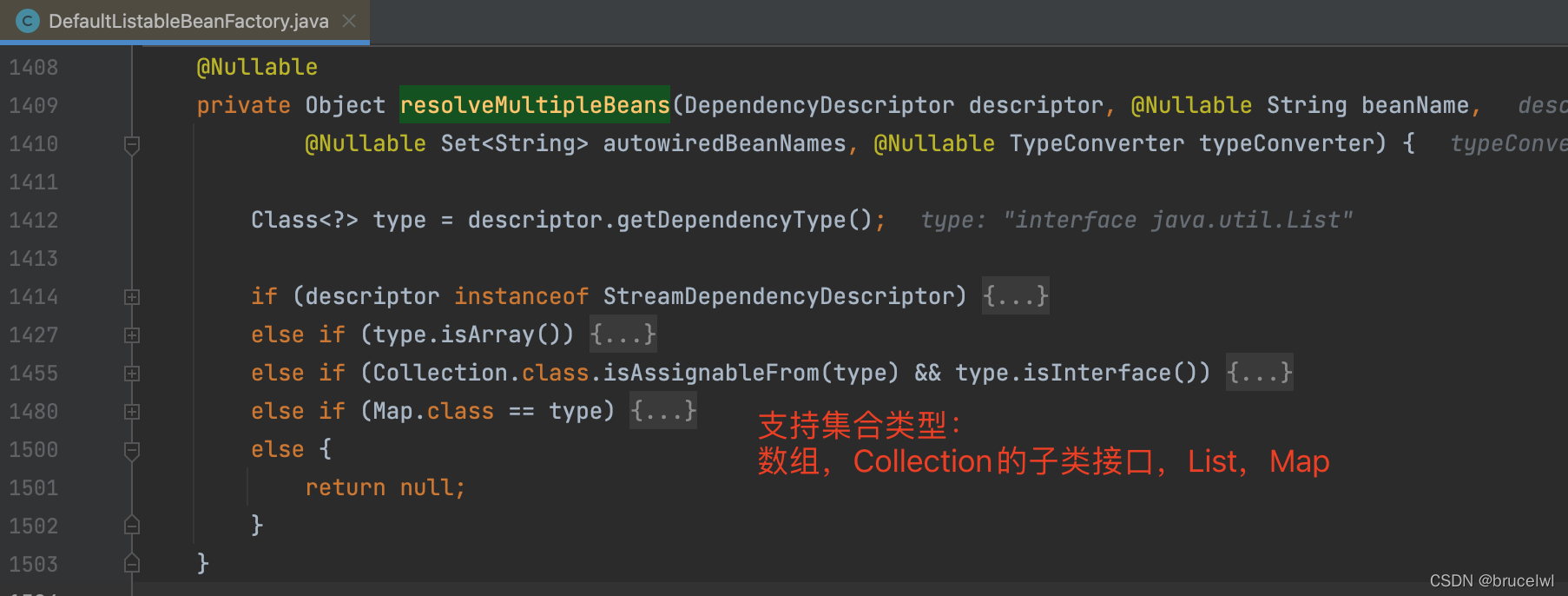Close the DefaultListableBeanFactory.java tab
1568x596 pixels.
point(349,21)
